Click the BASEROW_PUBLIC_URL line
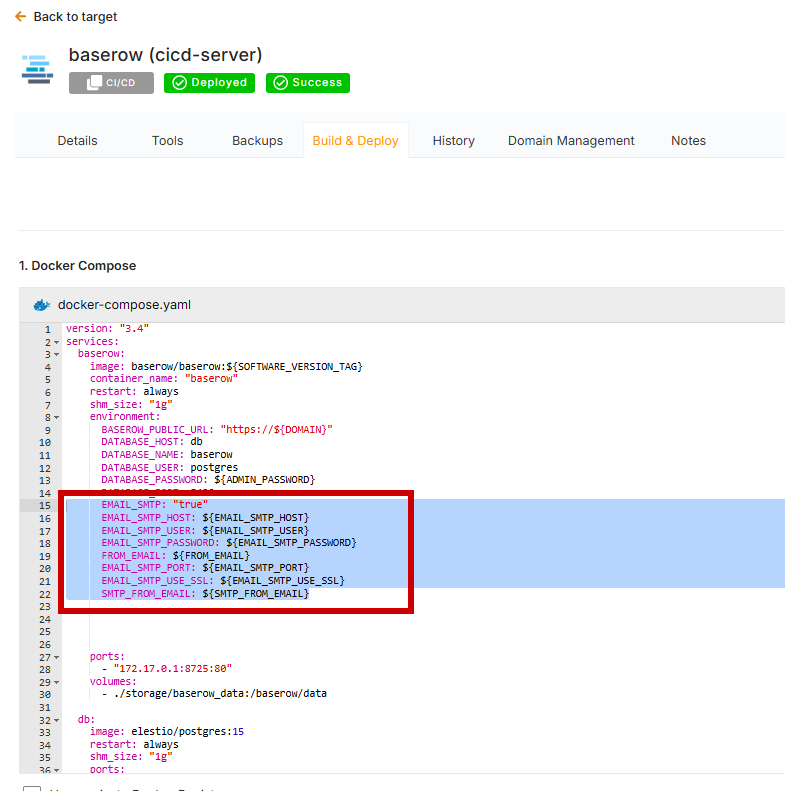 click(x=217, y=430)
